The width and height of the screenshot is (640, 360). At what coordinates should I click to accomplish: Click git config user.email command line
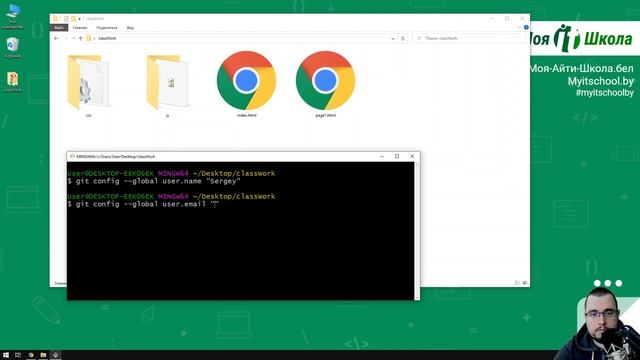[143, 204]
